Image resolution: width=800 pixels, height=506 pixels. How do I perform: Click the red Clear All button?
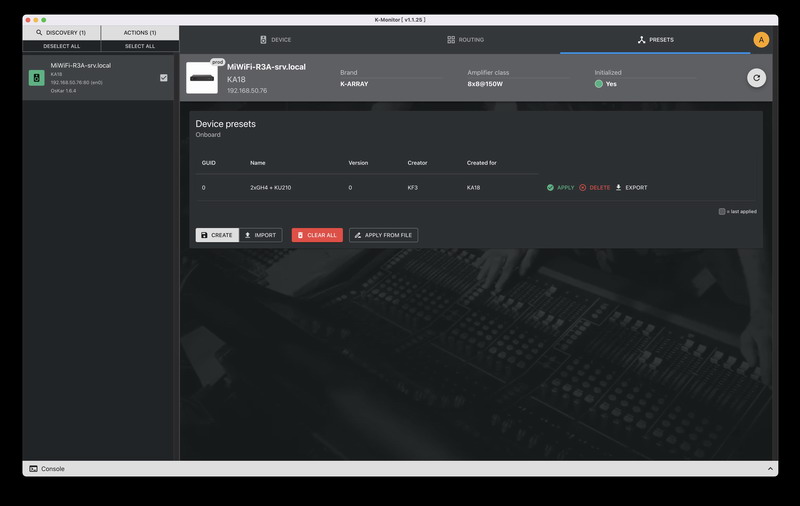click(x=317, y=235)
